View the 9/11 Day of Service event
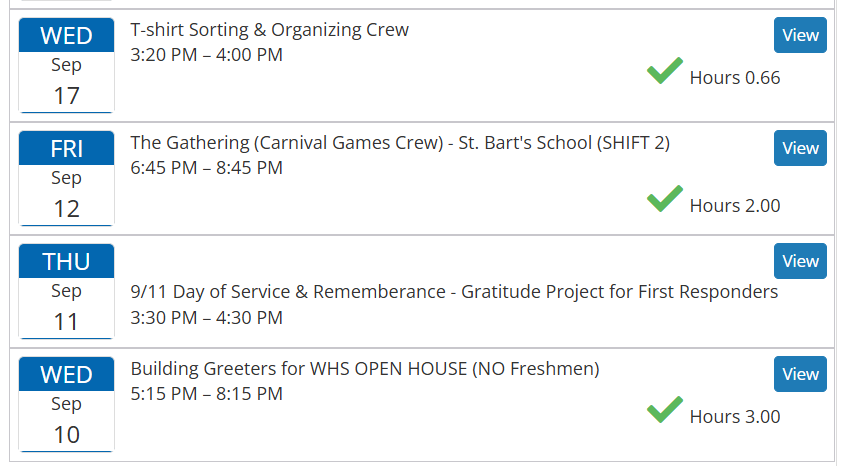845x466 pixels. click(800, 261)
